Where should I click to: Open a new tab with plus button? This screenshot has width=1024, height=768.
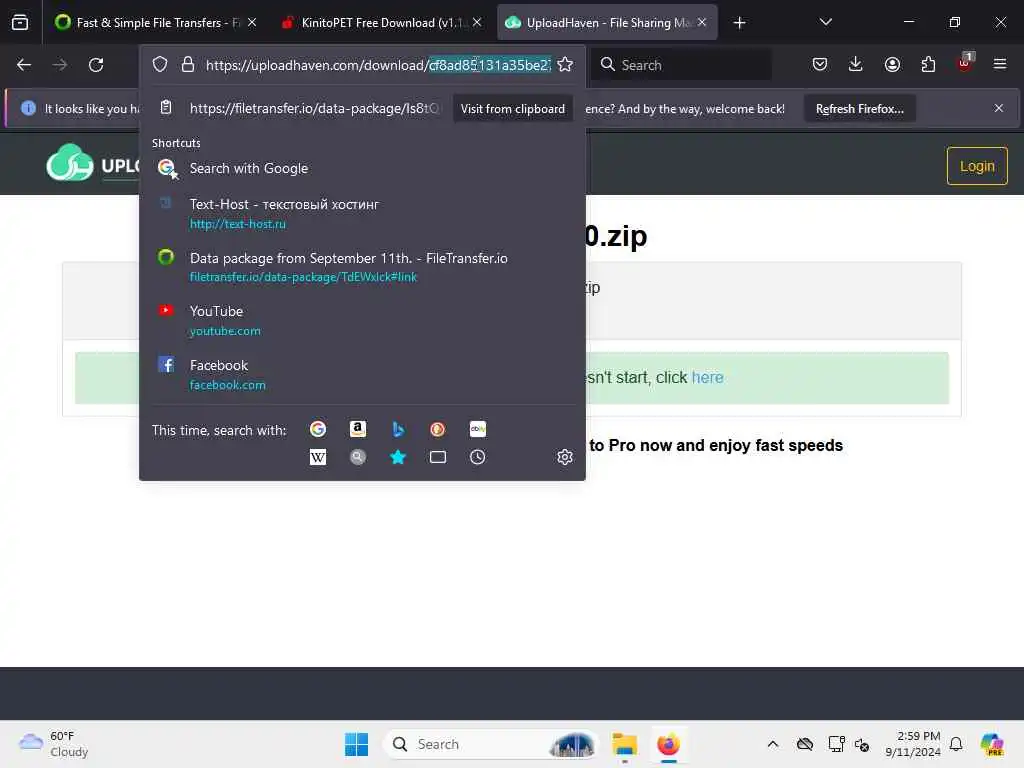tap(739, 23)
